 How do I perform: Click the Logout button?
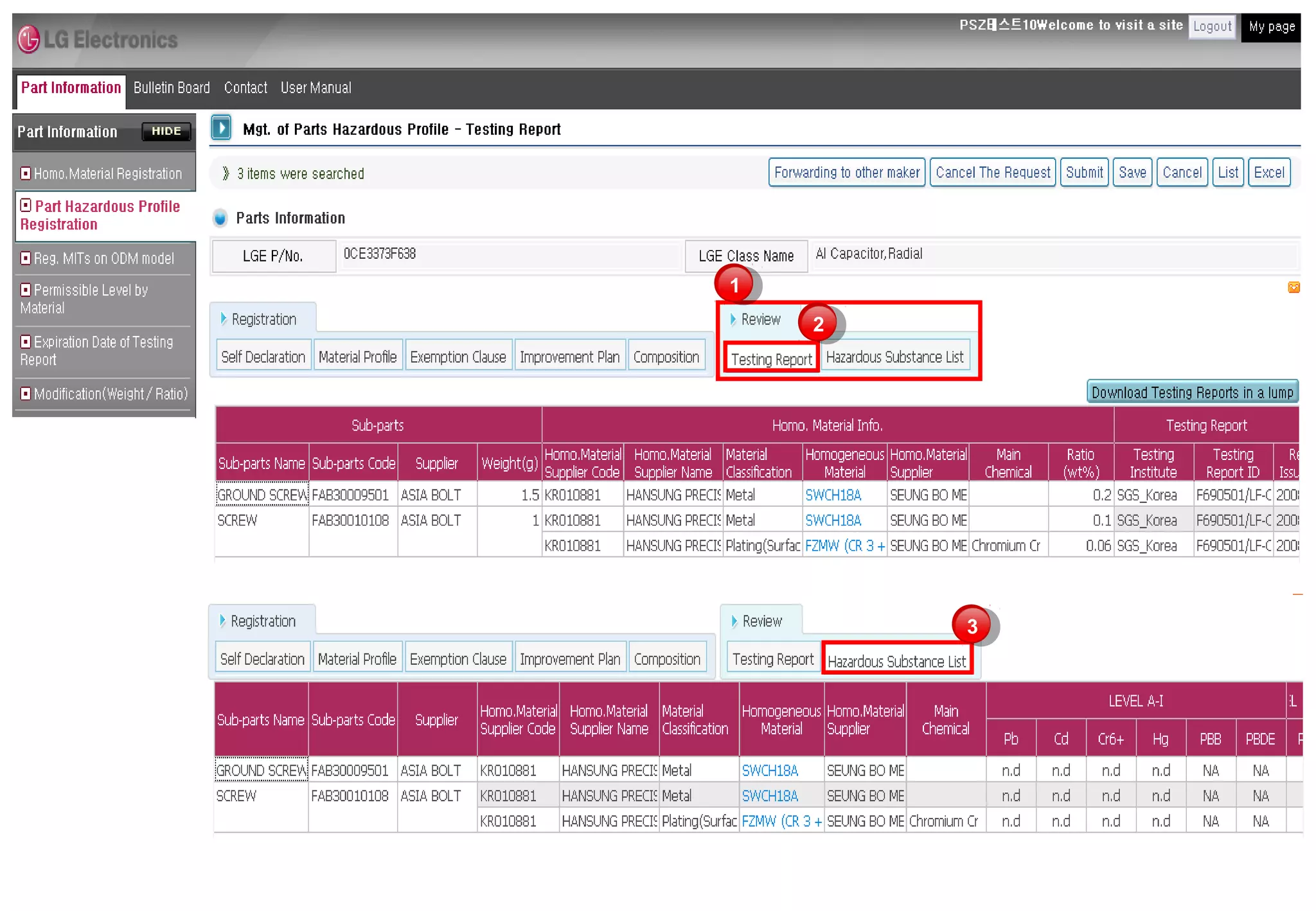[x=1212, y=27]
